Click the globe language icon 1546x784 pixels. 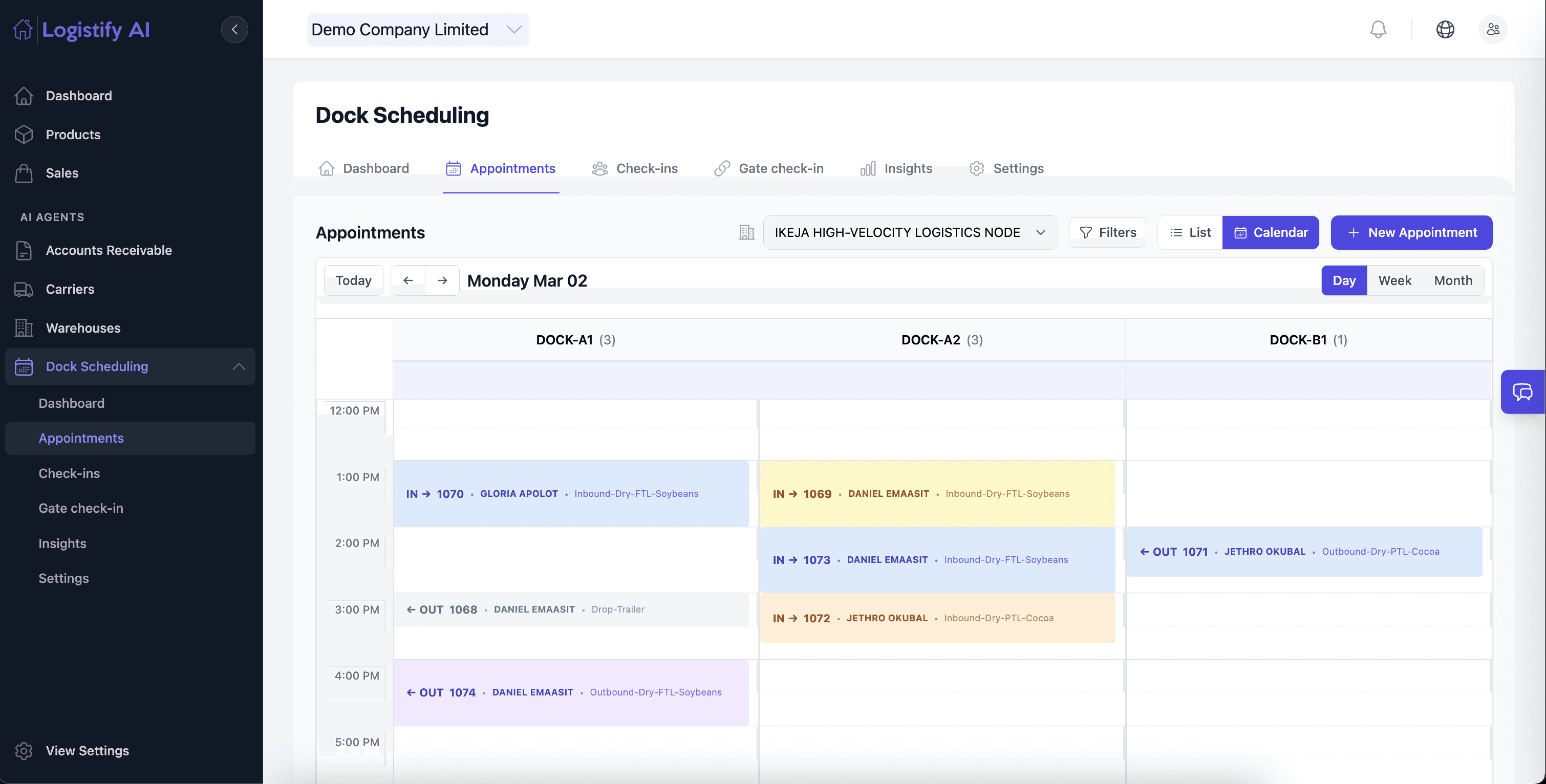pos(1445,29)
